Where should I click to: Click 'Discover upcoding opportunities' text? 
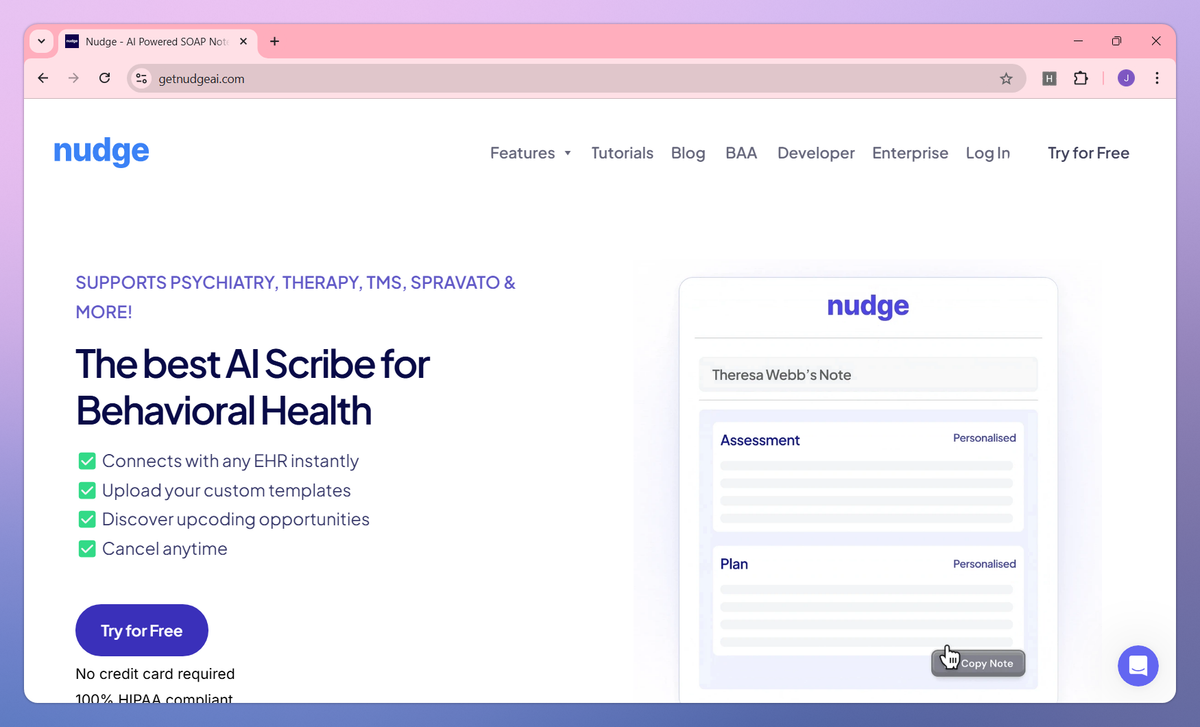[236, 519]
